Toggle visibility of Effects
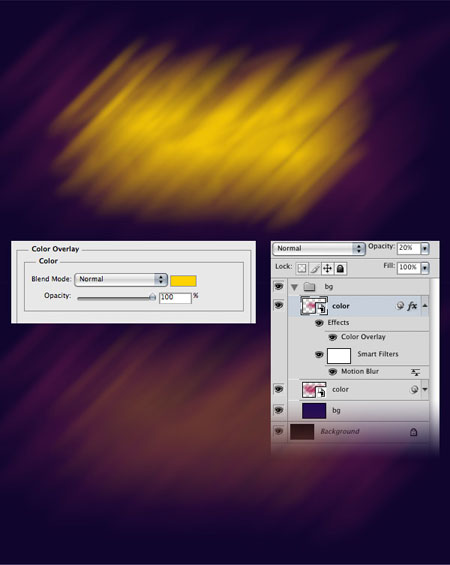The image size is (450, 565). pos(319,323)
